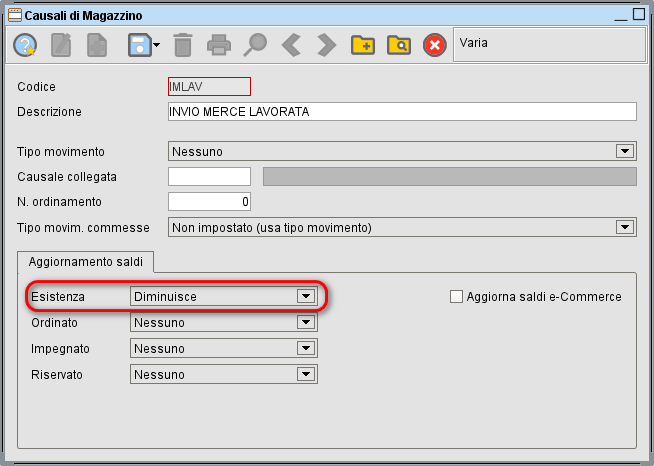Expand the Tipo movim. commesse dropdown
Screen dimensions: 654x466
625,228
